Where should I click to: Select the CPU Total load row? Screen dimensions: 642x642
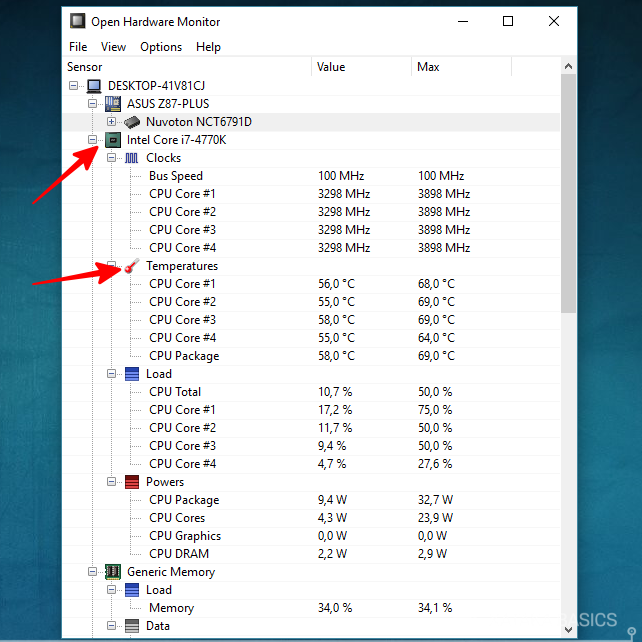point(311,392)
